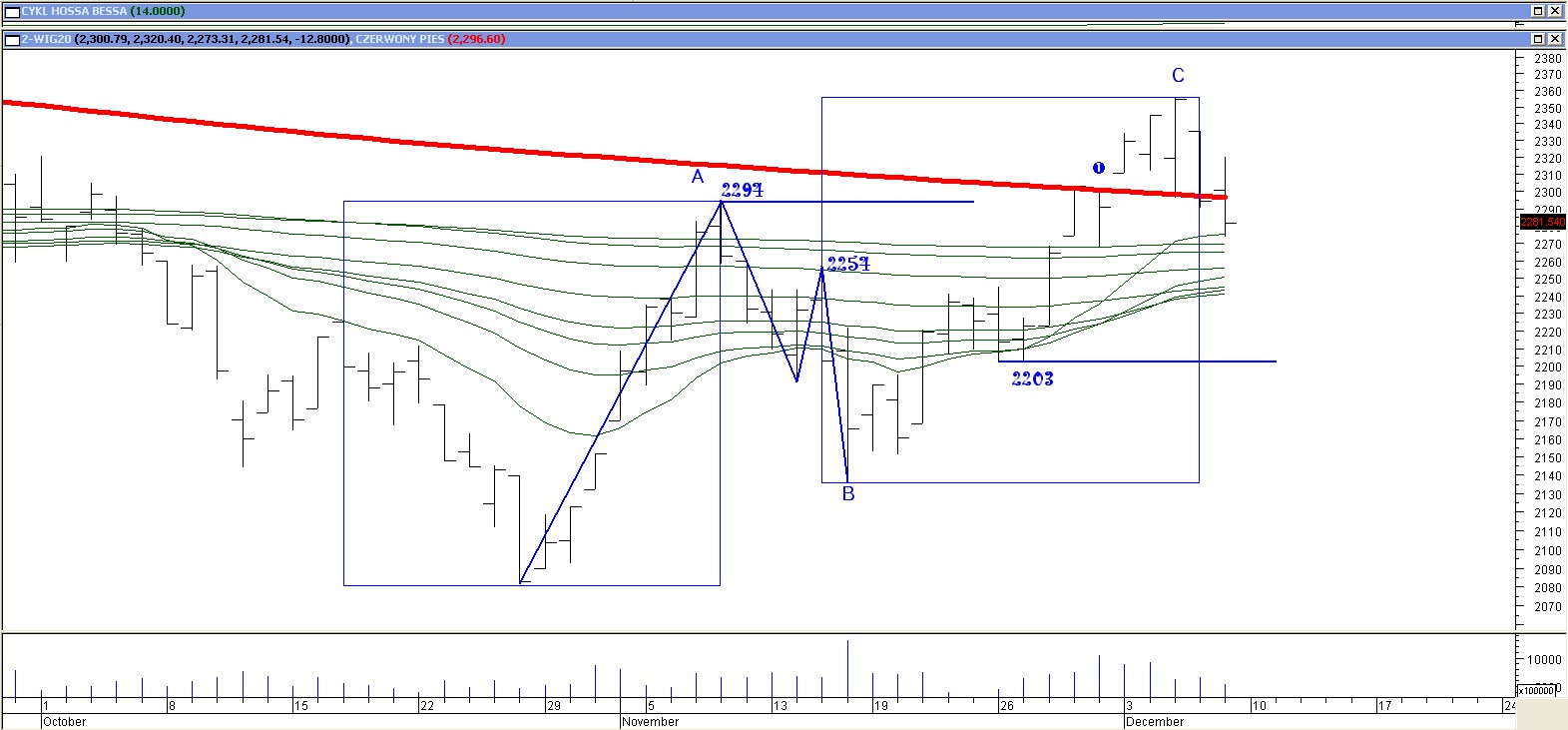Select the wave label A on chart
This screenshot has height=730, width=1568.
[x=698, y=177]
